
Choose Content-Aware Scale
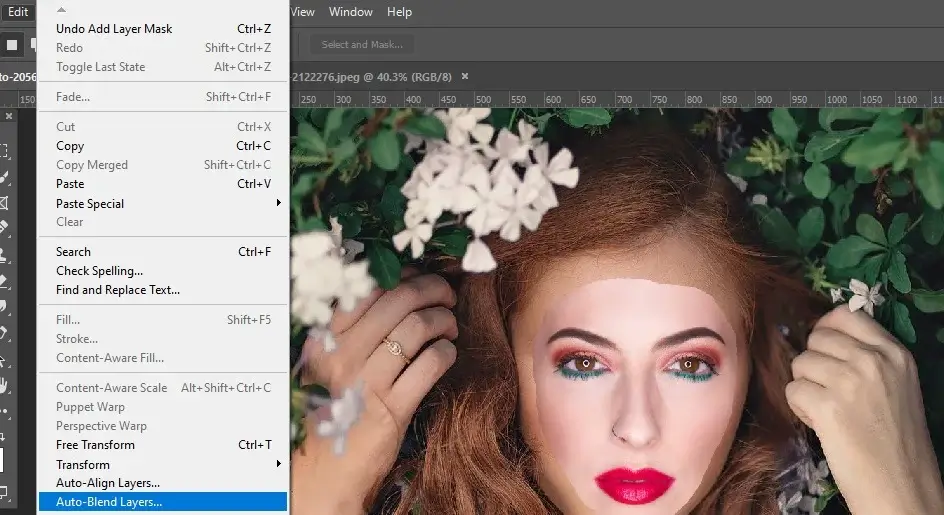[163, 388]
